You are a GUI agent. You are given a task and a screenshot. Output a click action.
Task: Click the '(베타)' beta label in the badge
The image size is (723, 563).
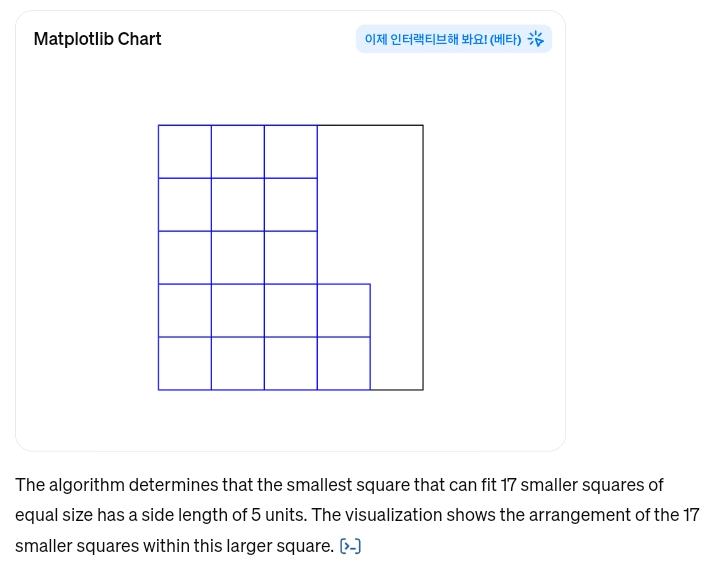(505, 39)
